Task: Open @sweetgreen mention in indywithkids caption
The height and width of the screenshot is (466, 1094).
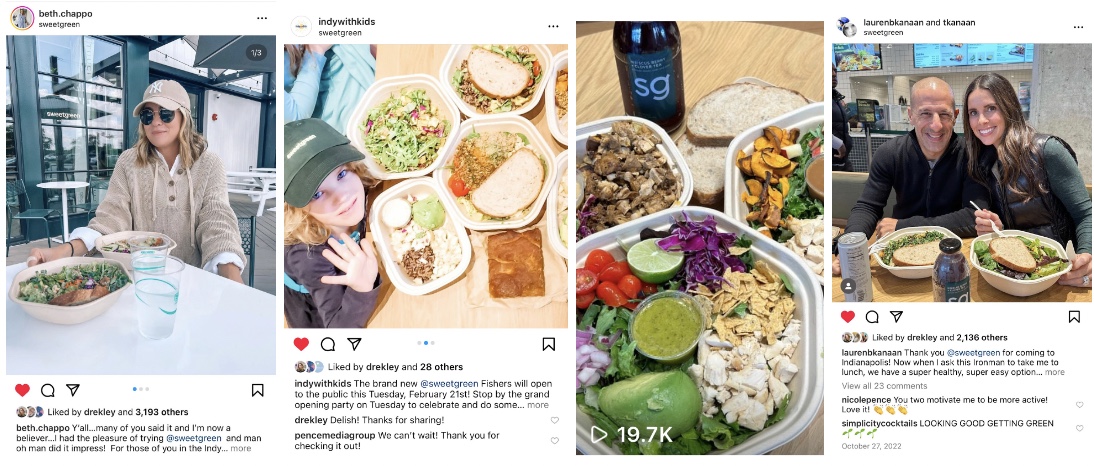Action: (451, 384)
